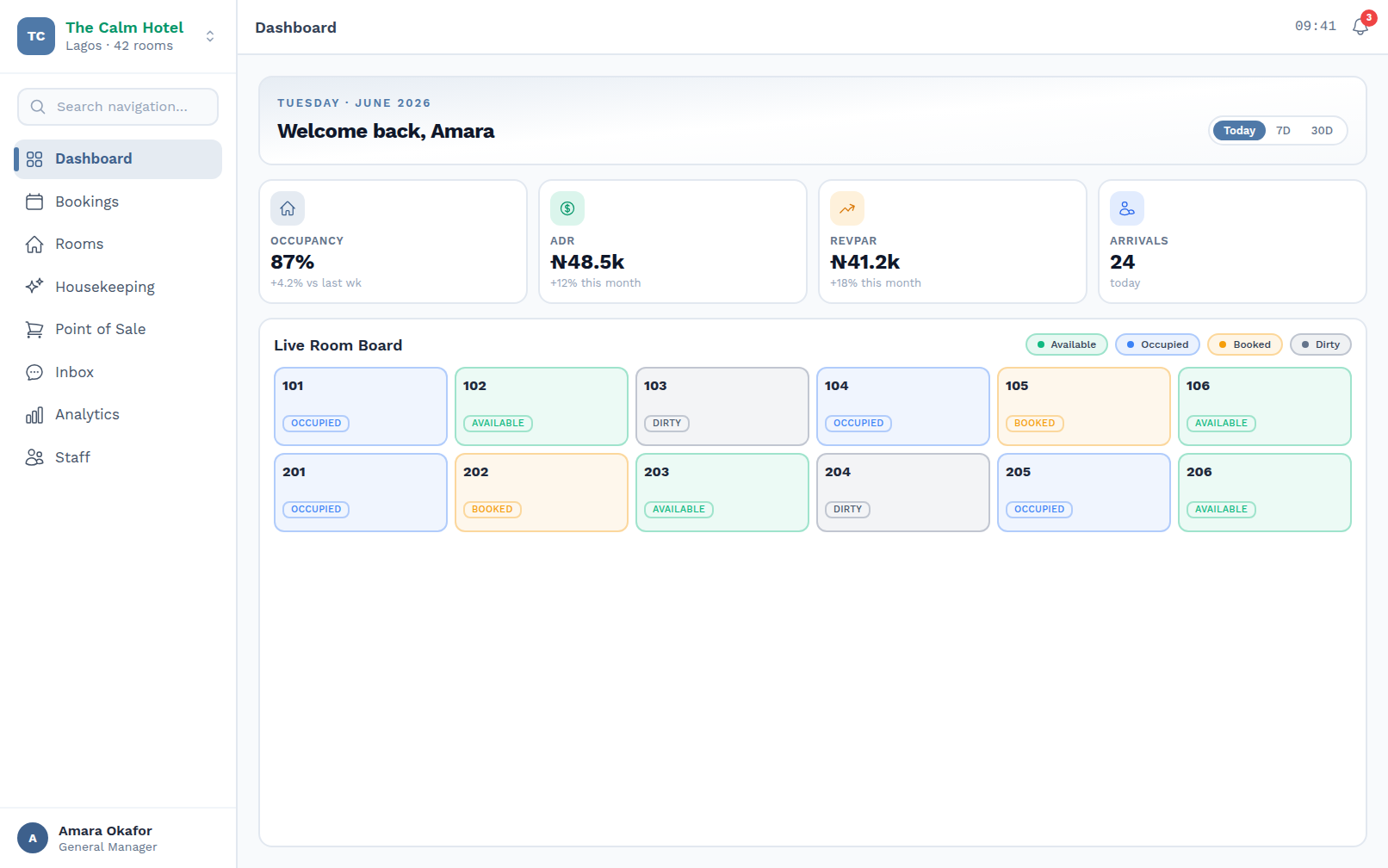Image resolution: width=1388 pixels, height=868 pixels.
Task: Click the search magnifier icon
Action: click(x=38, y=107)
